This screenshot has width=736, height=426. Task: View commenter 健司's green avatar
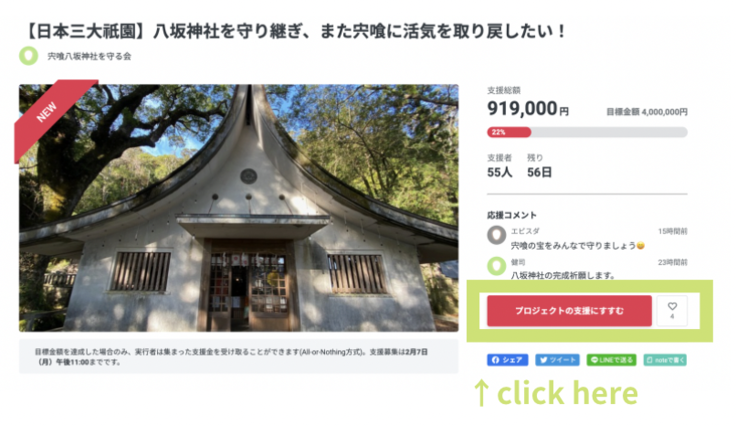pos(496,266)
